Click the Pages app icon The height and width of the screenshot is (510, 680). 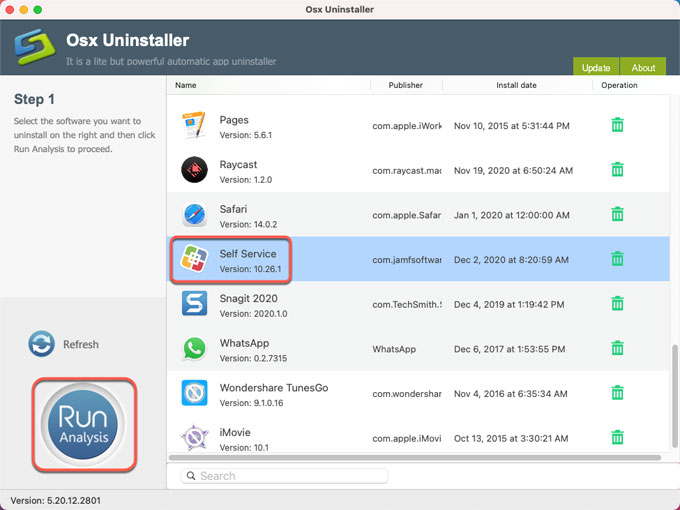194,125
